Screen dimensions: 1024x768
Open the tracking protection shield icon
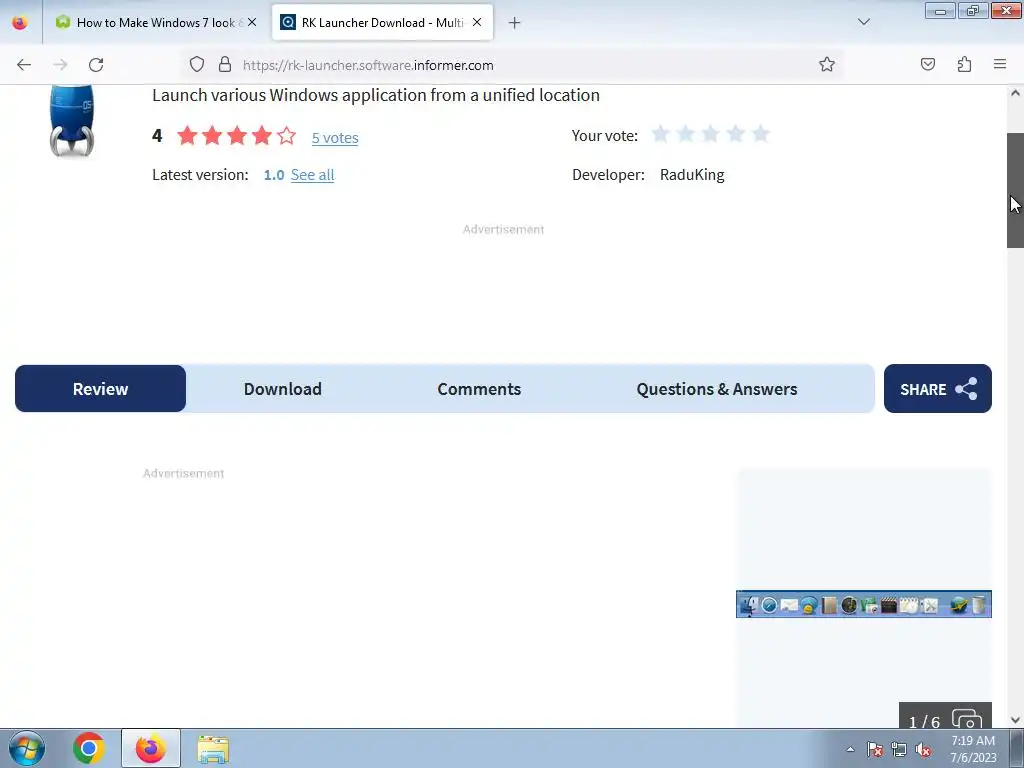197,65
